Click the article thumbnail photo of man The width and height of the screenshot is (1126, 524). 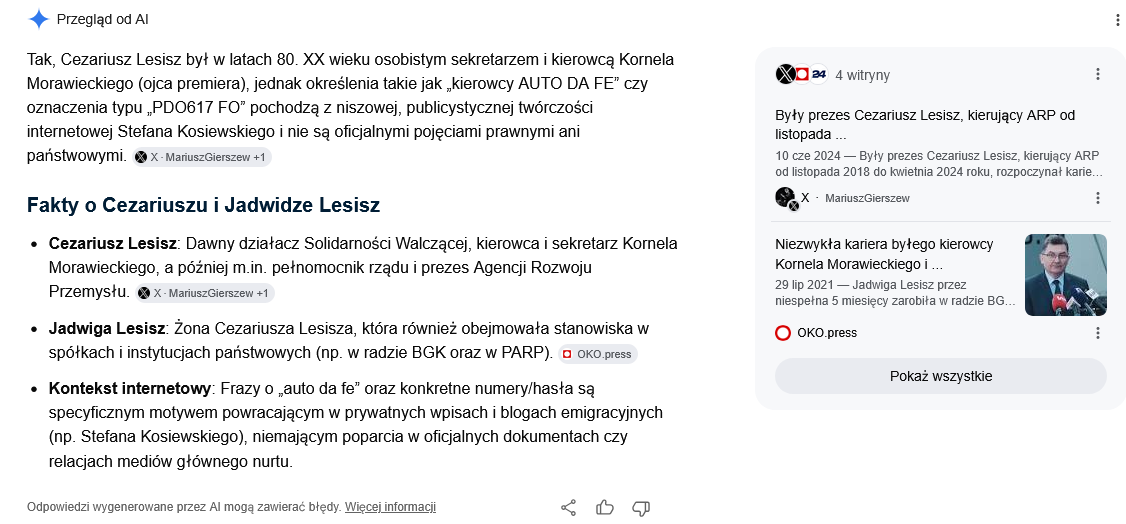point(1066,275)
